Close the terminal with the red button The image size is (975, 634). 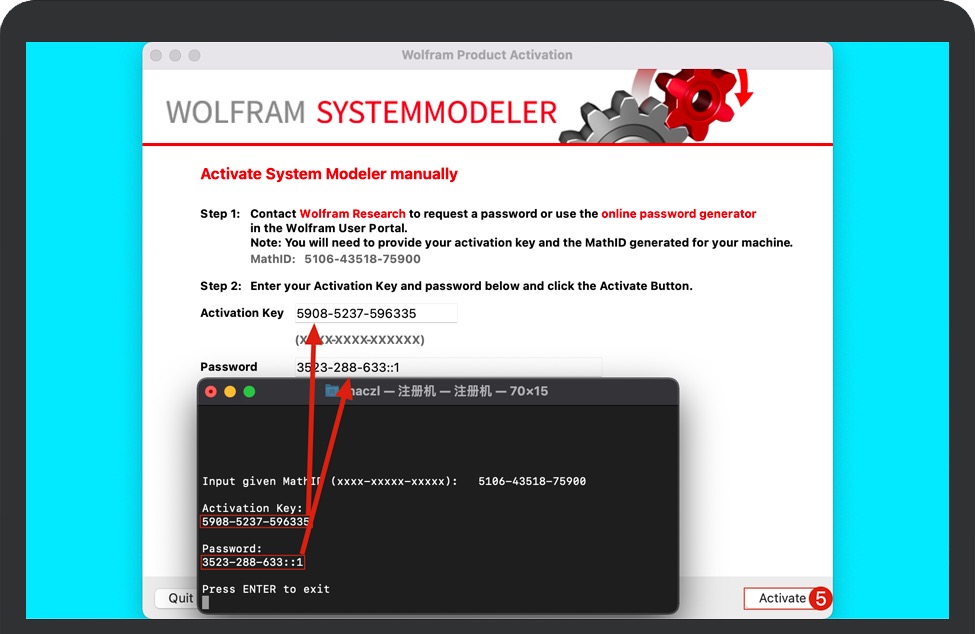(x=211, y=392)
